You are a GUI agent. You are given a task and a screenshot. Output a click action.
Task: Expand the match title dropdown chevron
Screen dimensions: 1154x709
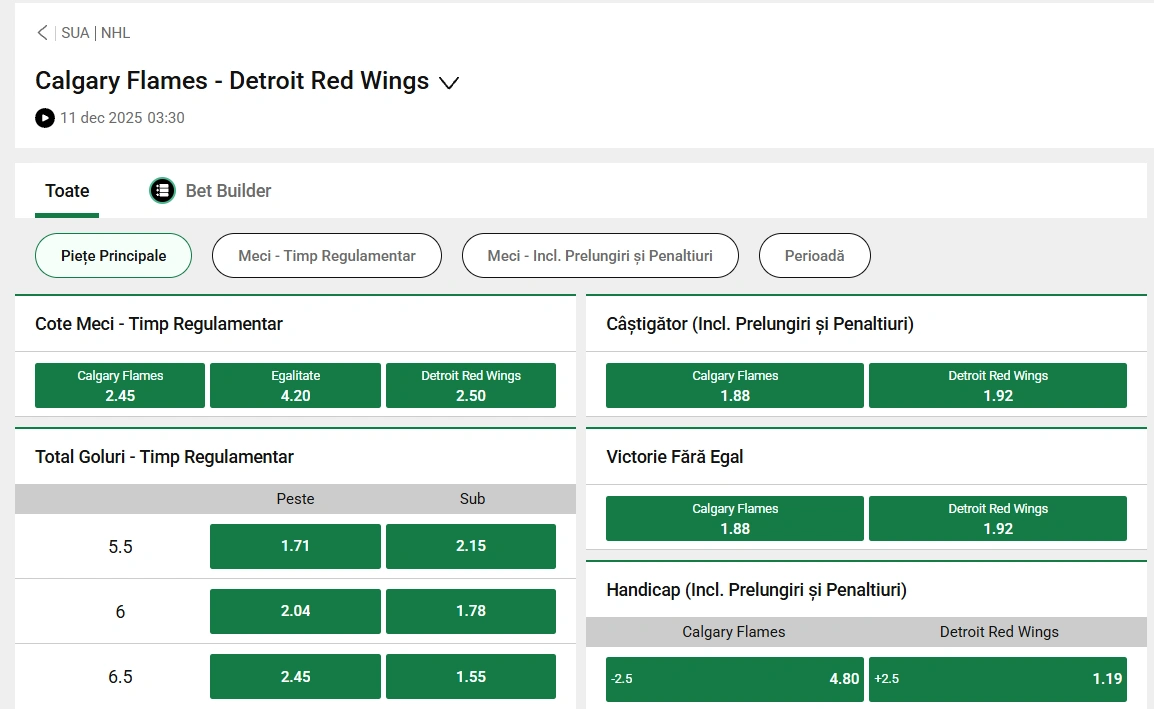click(448, 83)
